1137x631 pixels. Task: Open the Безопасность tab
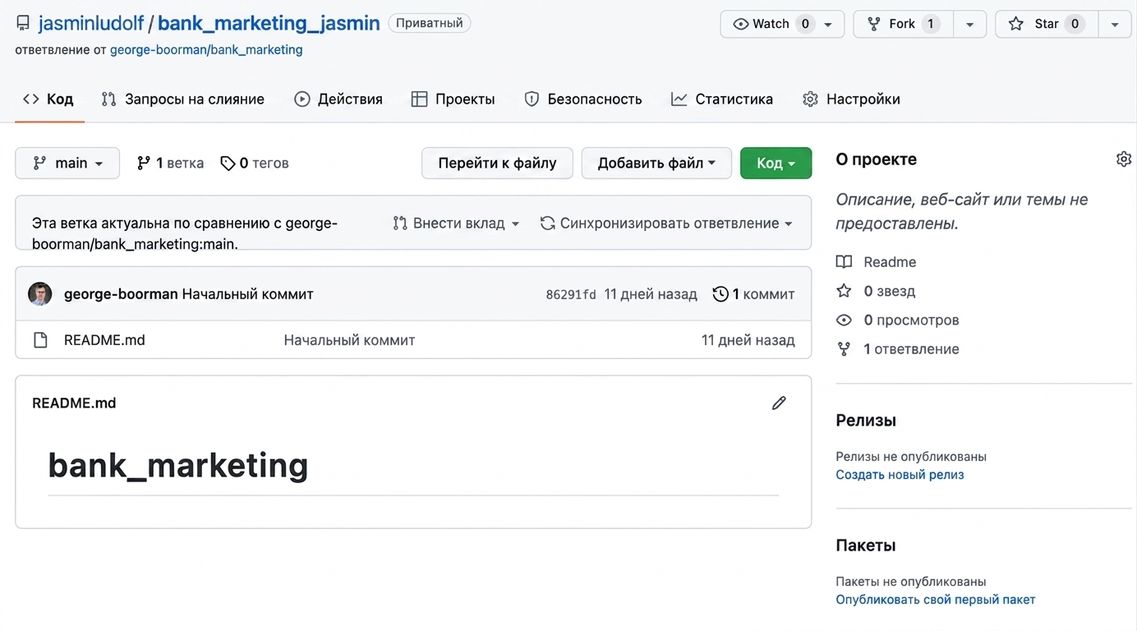point(583,99)
